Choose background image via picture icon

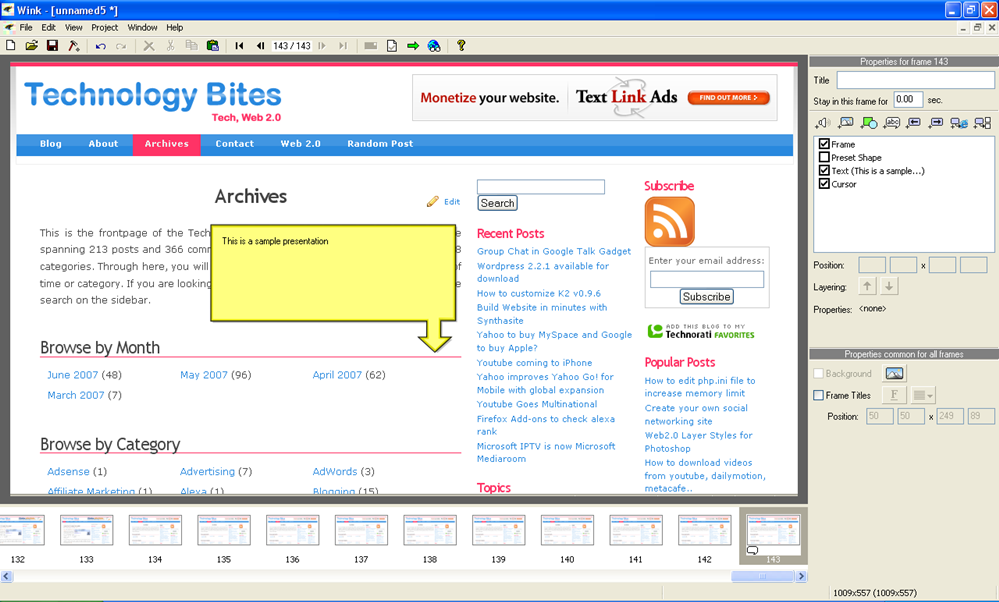pos(894,373)
